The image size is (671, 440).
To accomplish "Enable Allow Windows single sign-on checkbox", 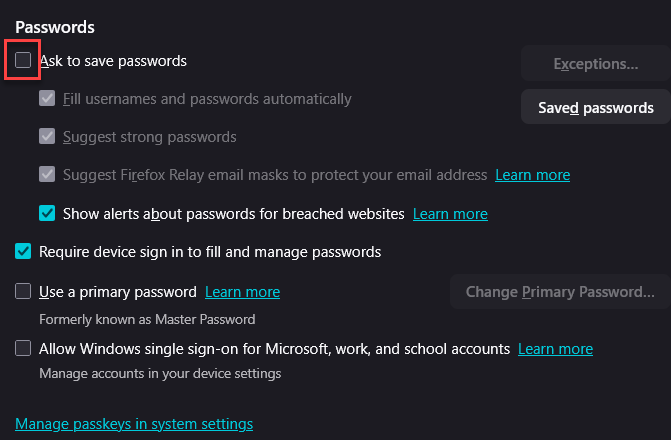I will click(x=24, y=349).
